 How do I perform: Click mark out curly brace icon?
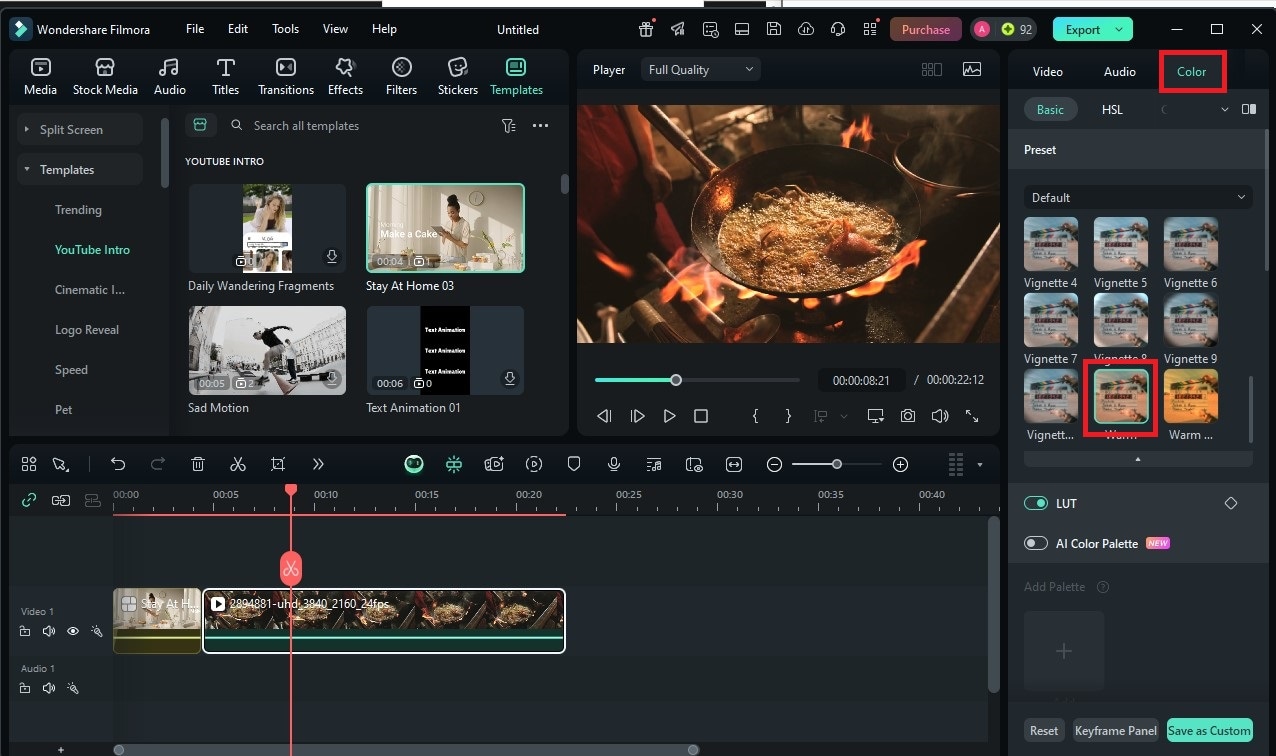(x=788, y=416)
